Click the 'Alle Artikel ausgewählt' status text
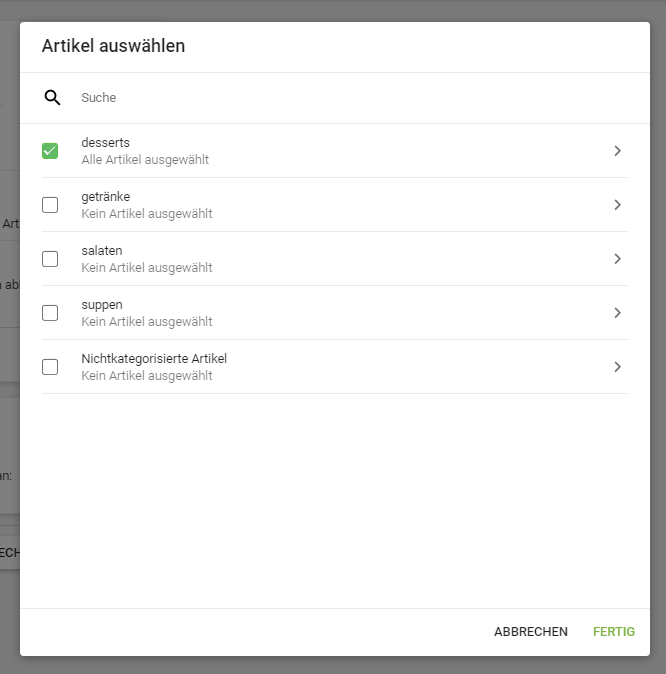The height and width of the screenshot is (674, 666). 145,160
